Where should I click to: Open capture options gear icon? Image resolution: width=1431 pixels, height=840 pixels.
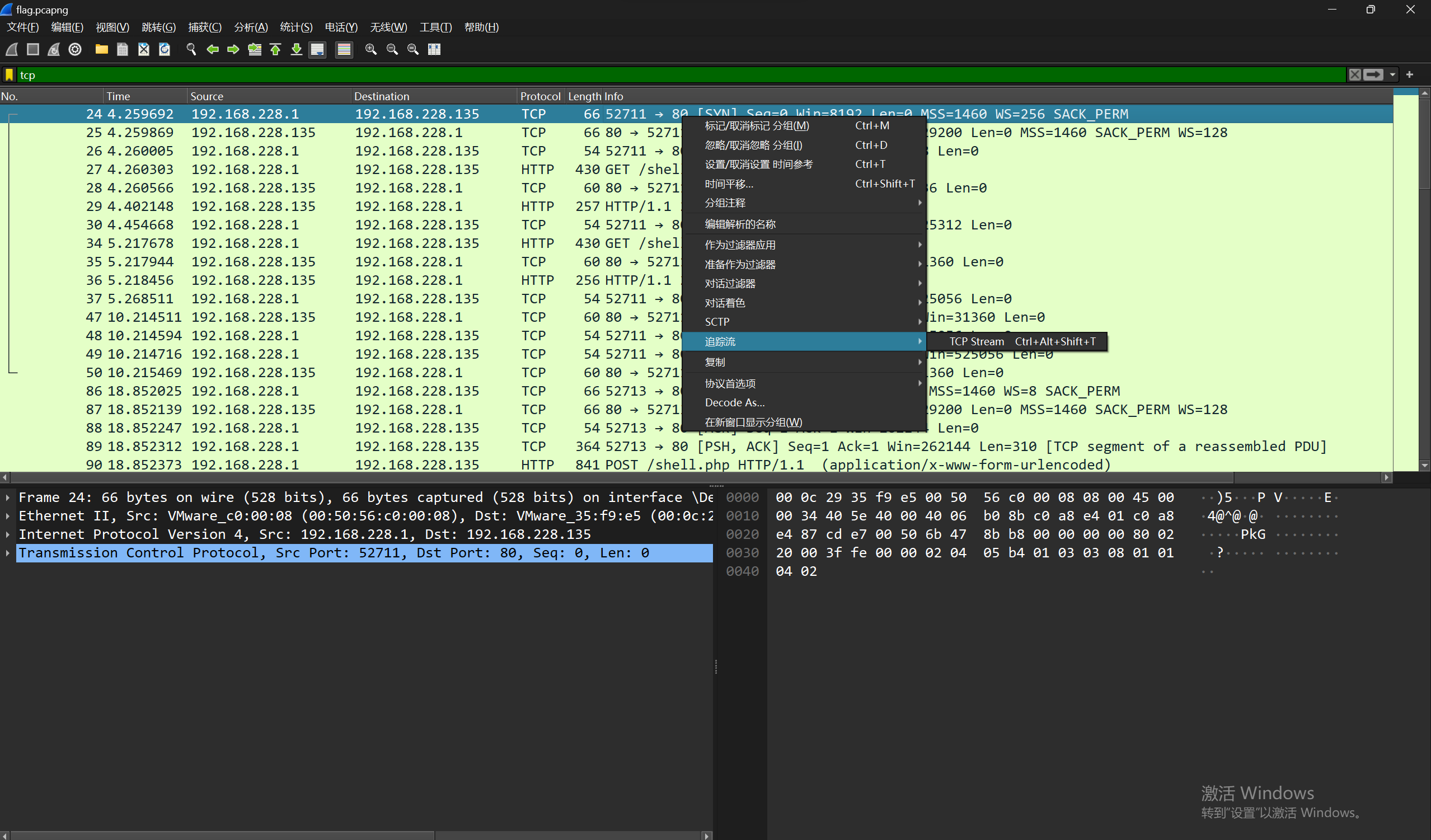pyautogui.click(x=75, y=49)
